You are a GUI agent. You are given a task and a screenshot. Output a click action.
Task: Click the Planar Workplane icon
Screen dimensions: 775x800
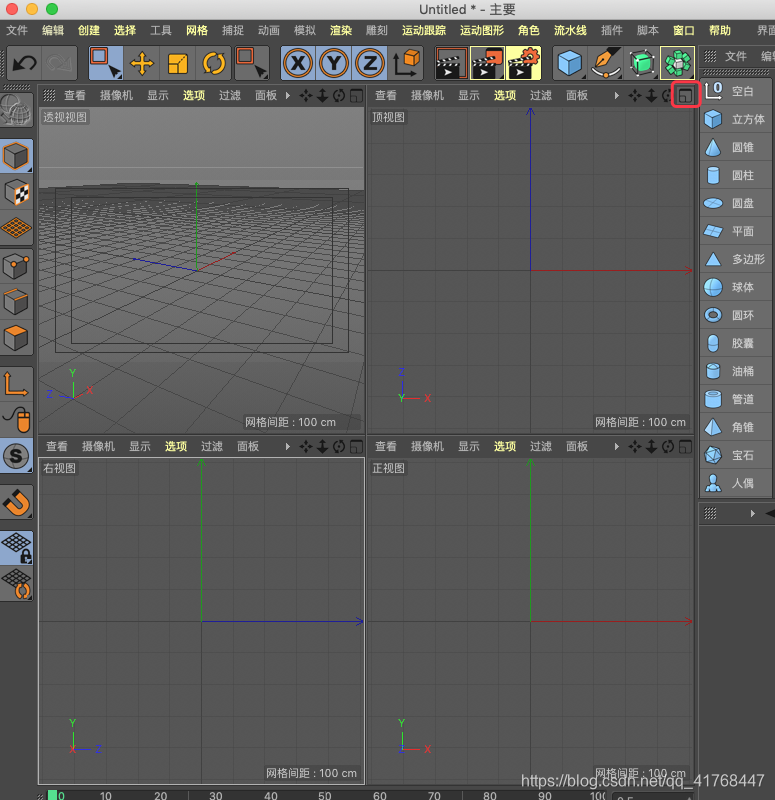(x=16, y=584)
